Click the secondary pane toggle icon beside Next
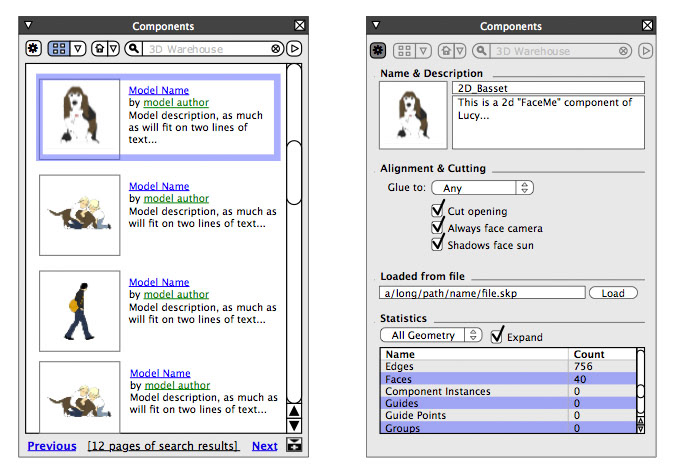Viewport: 673px width, 475px height. 294,445
